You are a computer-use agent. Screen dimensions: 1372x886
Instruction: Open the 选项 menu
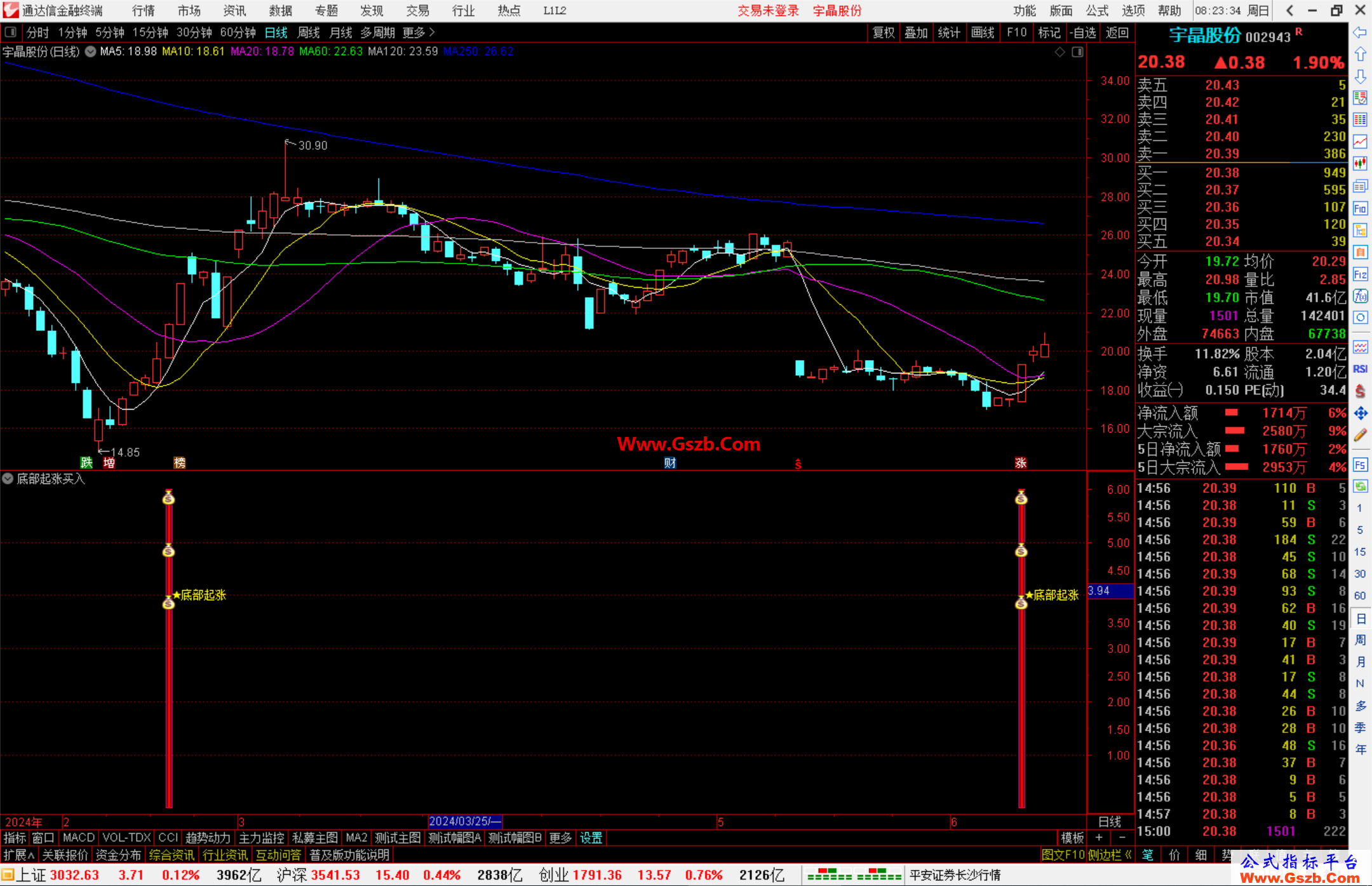(1133, 11)
